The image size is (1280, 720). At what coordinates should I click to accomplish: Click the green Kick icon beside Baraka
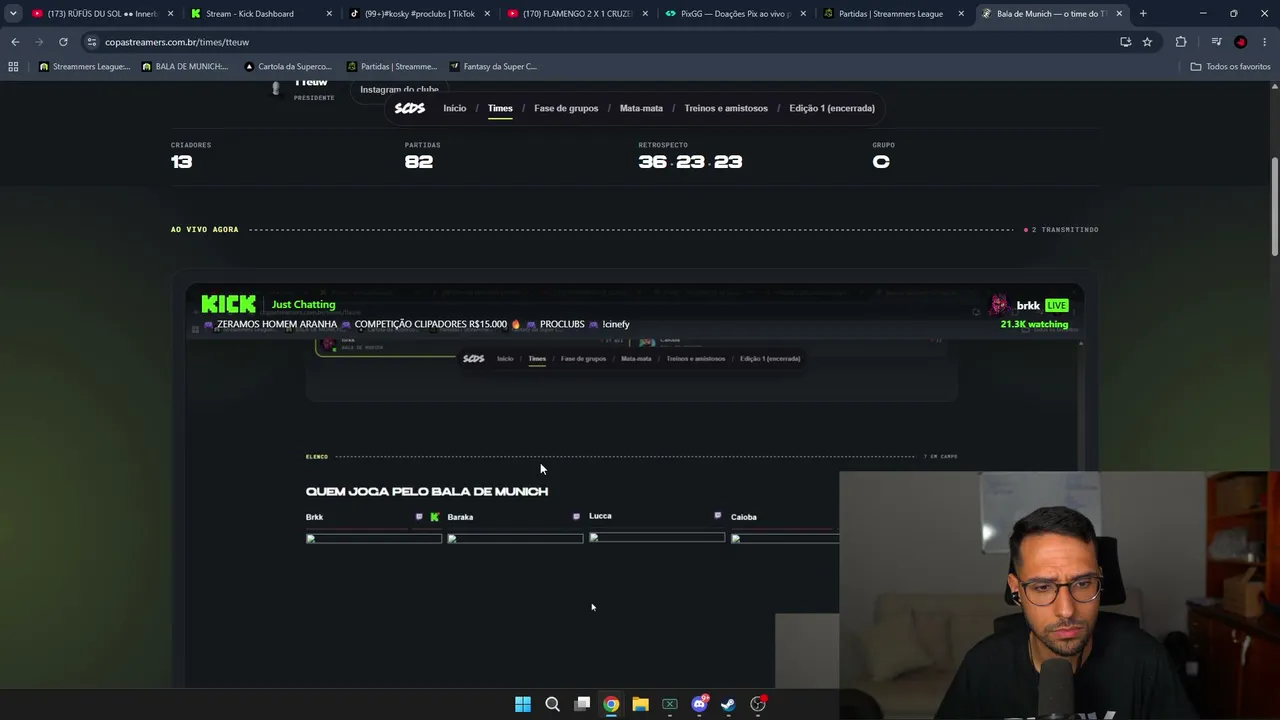[x=435, y=517]
